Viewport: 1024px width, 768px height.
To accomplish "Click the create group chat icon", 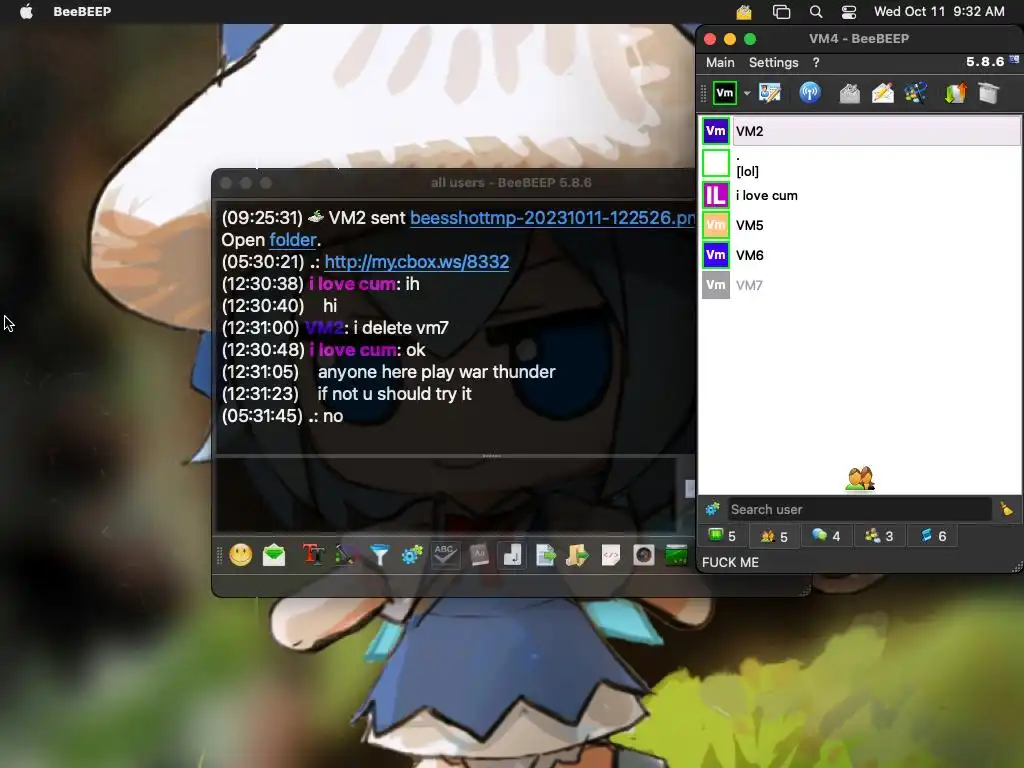I will pyautogui.click(x=916, y=93).
